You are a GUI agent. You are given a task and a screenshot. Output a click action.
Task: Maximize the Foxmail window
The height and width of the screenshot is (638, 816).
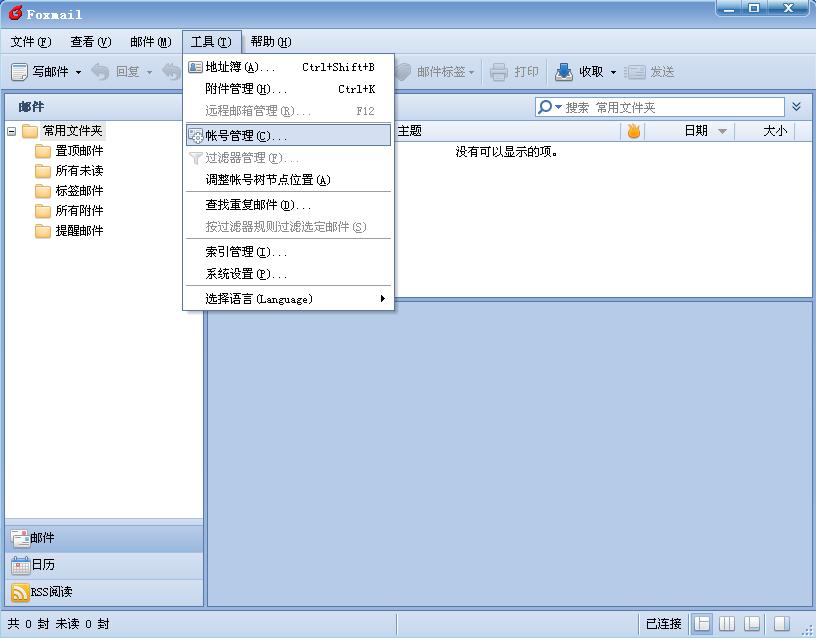(754, 9)
